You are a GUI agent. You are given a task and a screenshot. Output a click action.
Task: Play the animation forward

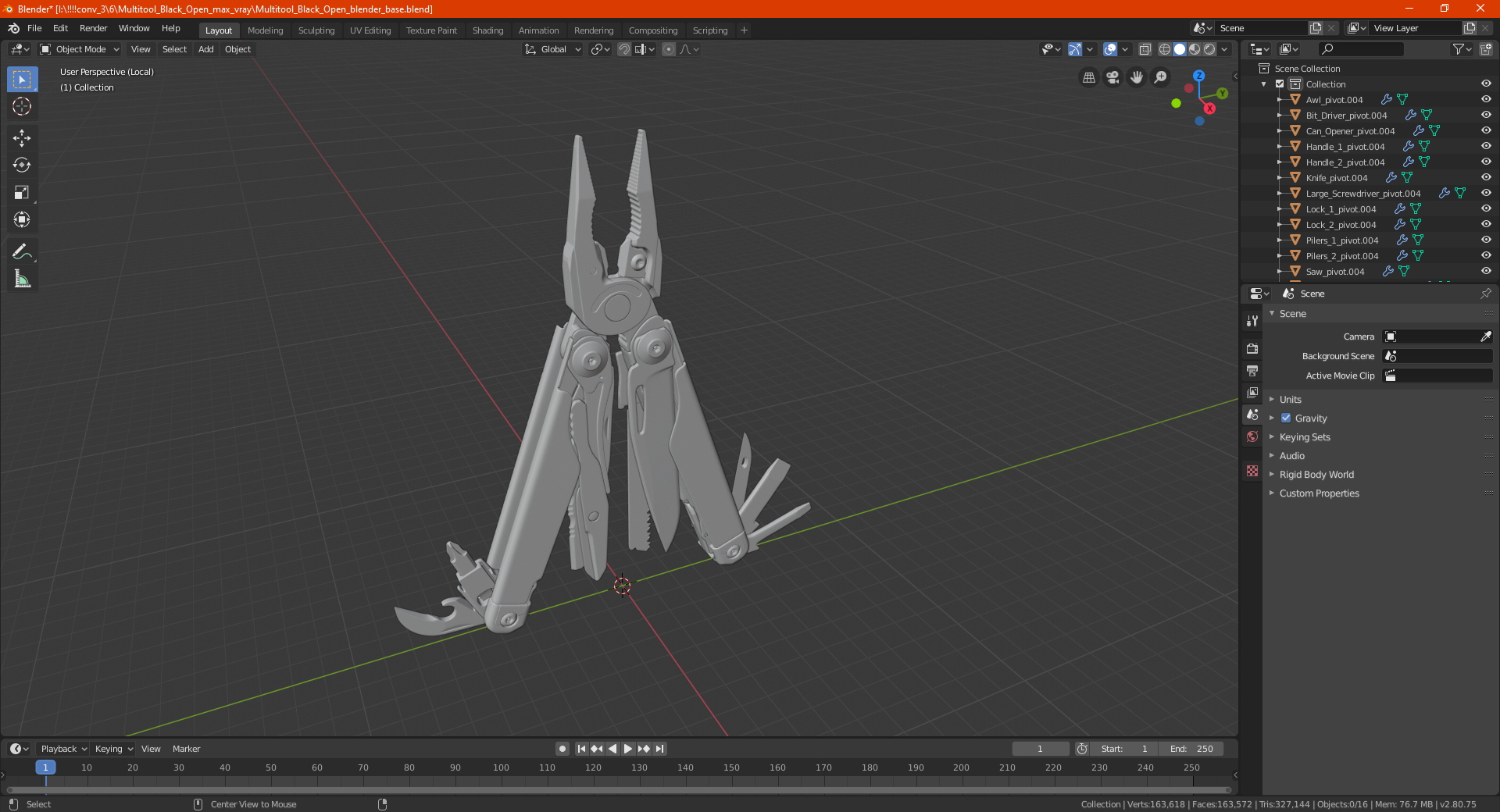click(628, 749)
